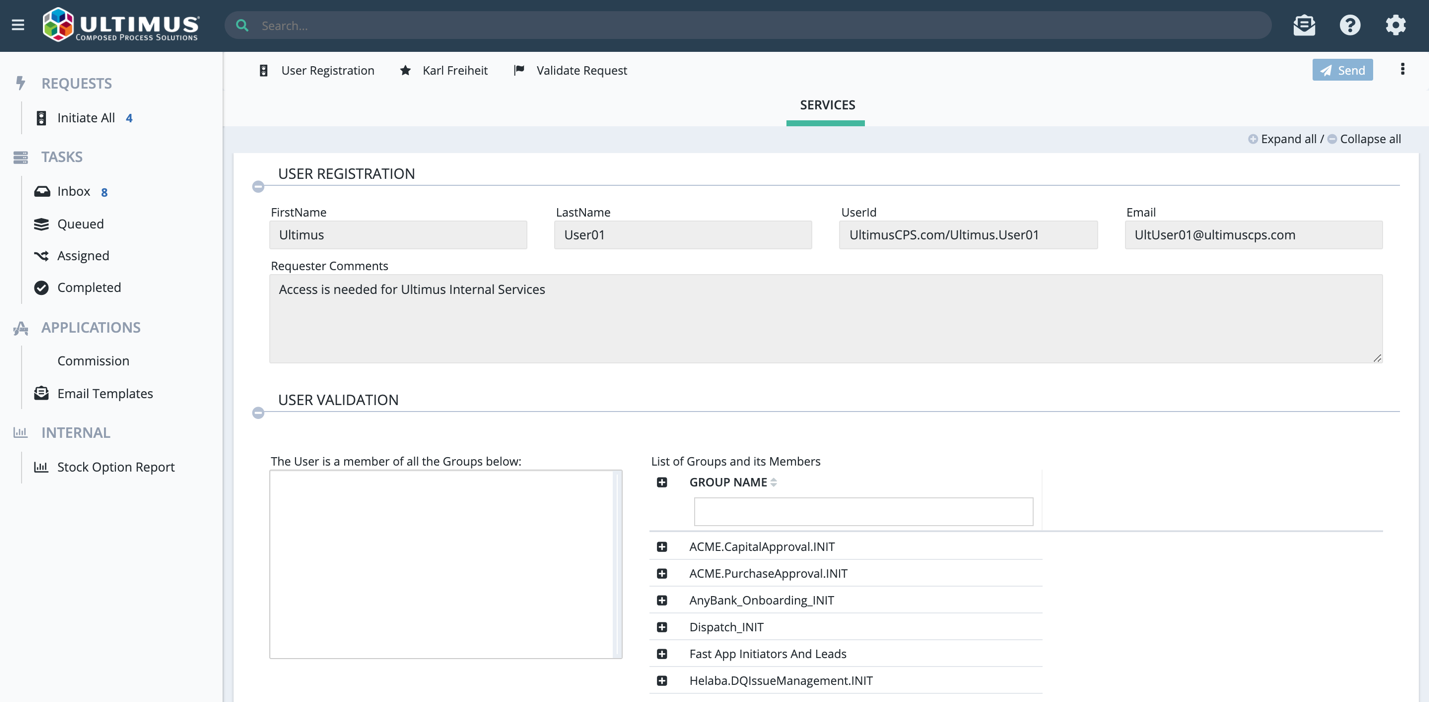
Task: Expand ACME.CapitalApproval.INIT group row
Action: (x=662, y=547)
